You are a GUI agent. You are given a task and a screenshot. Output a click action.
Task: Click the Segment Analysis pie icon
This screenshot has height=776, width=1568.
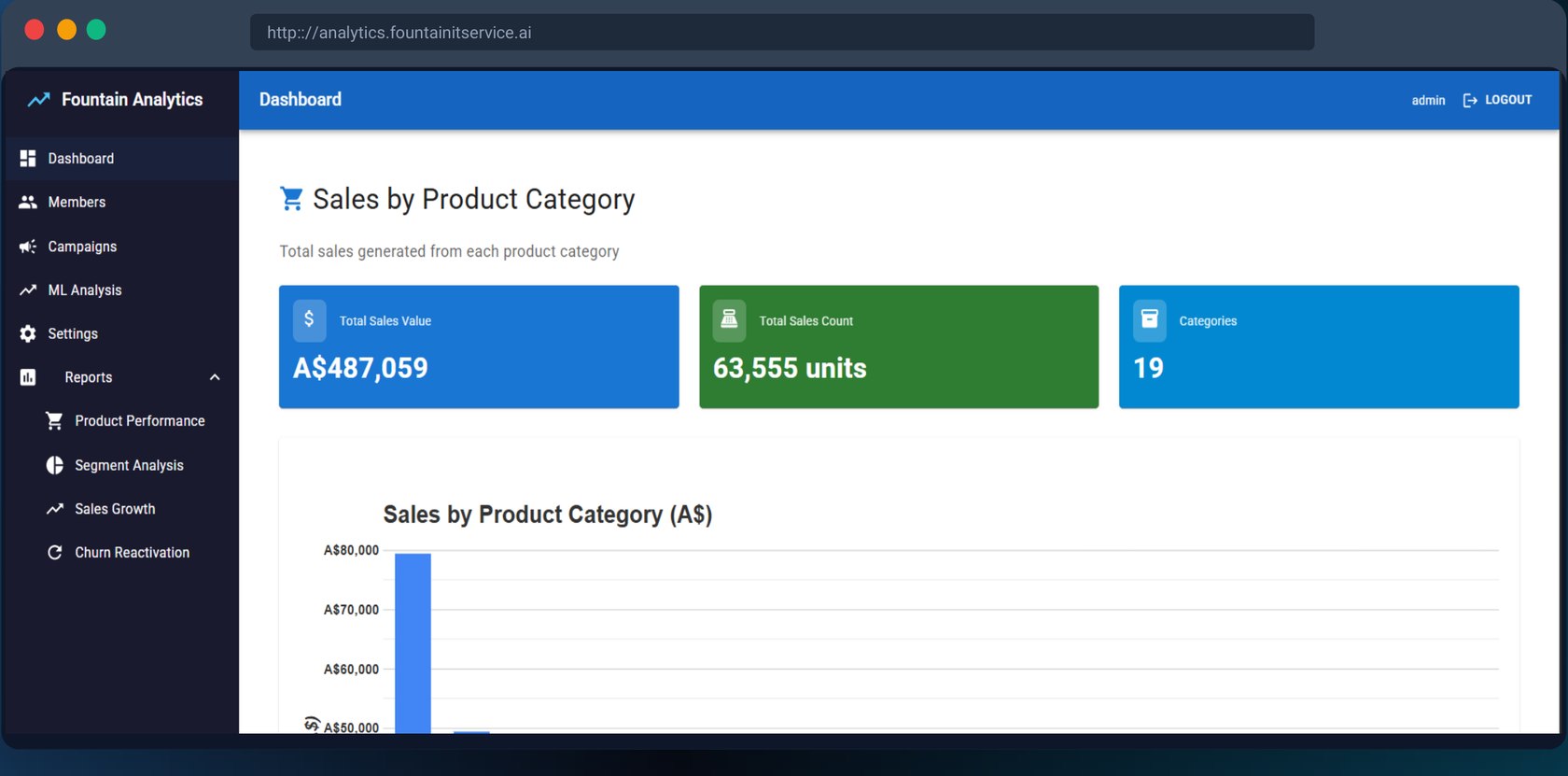55,465
